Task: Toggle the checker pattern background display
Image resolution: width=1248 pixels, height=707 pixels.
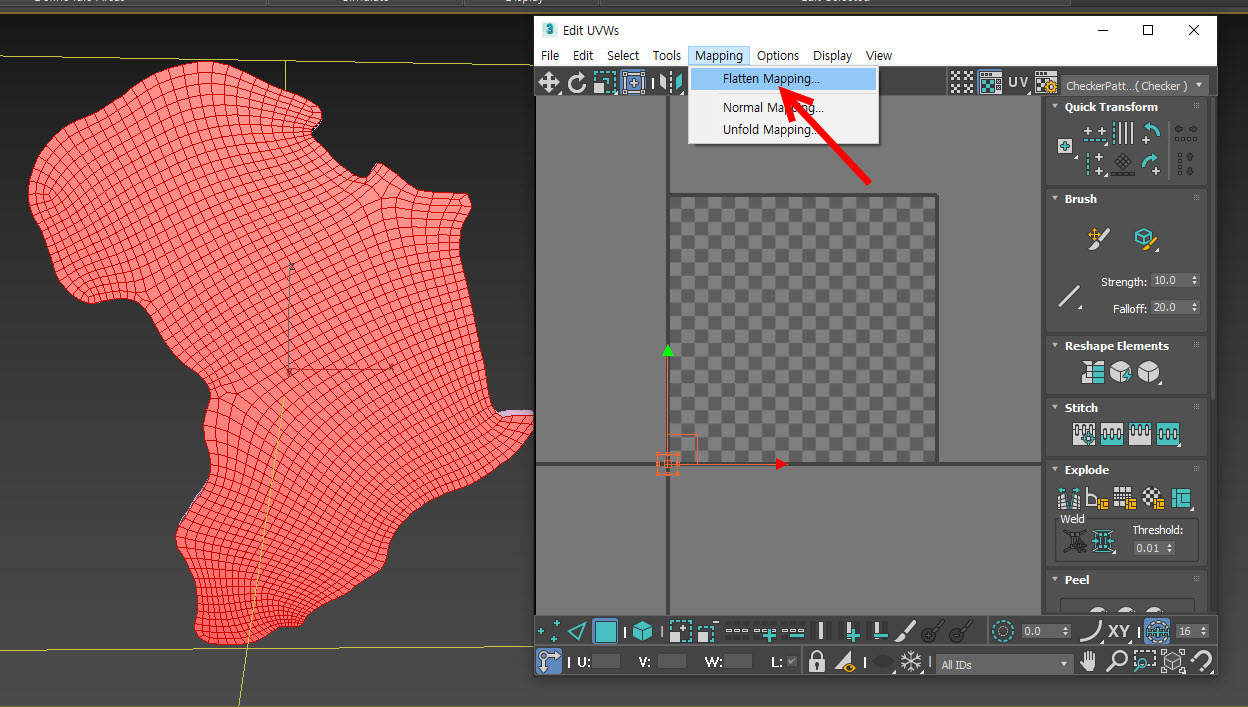Action: click(990, 83)
